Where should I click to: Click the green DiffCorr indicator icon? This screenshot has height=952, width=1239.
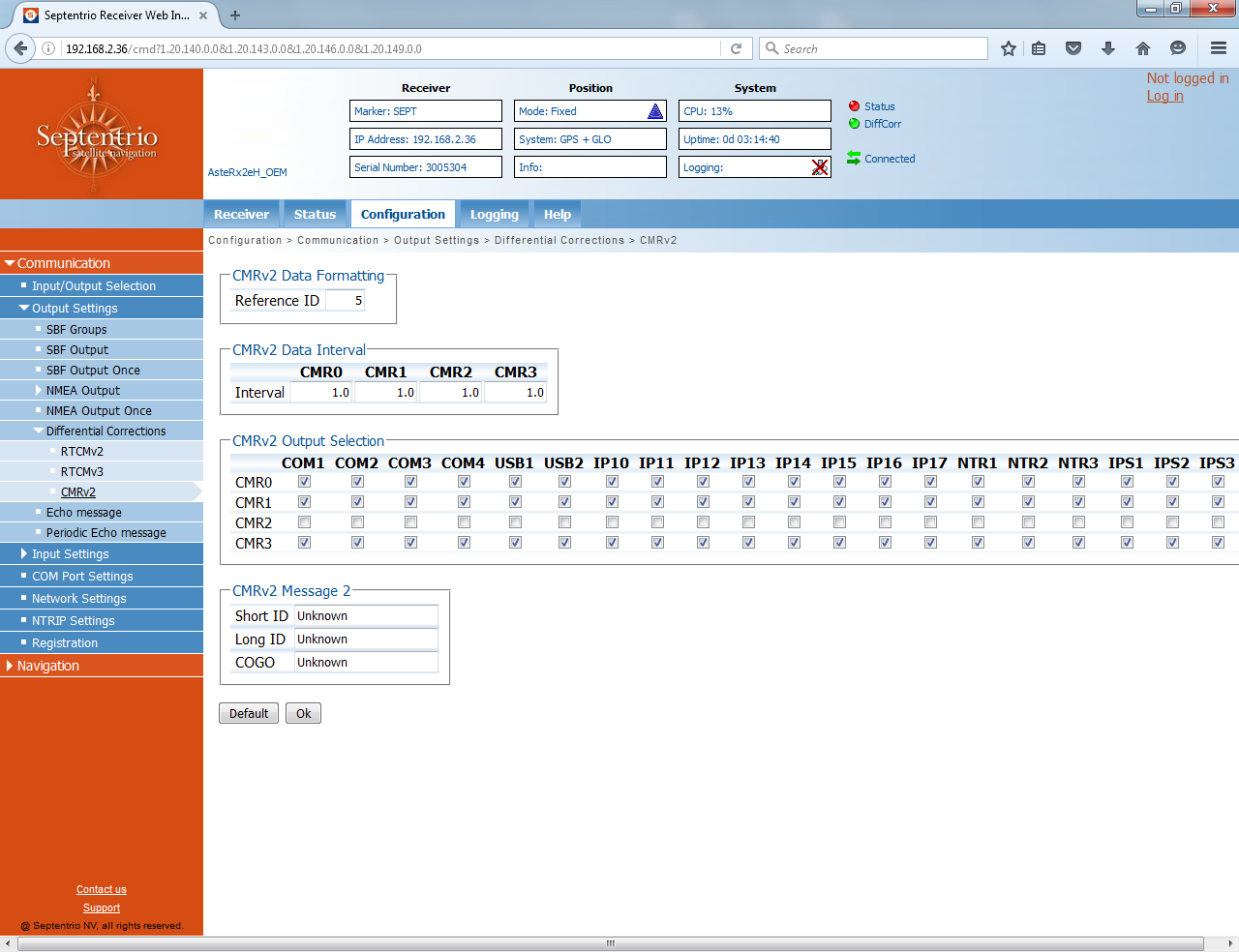(854, 124)
